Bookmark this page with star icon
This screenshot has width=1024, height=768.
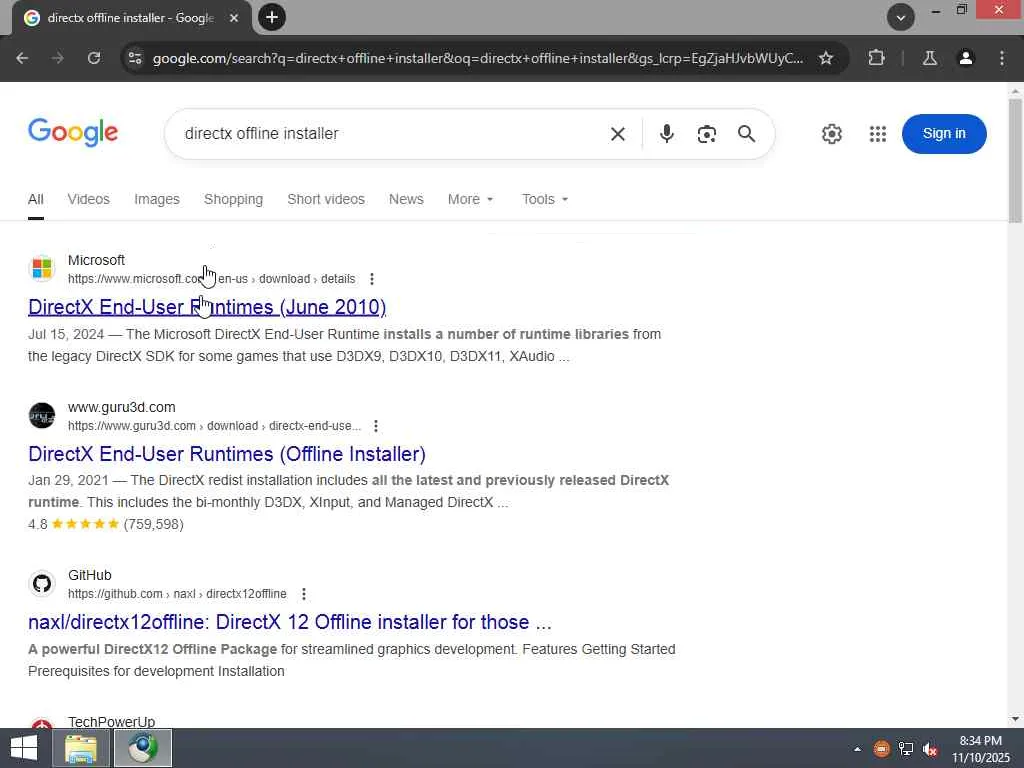click(x=825, y=58)
